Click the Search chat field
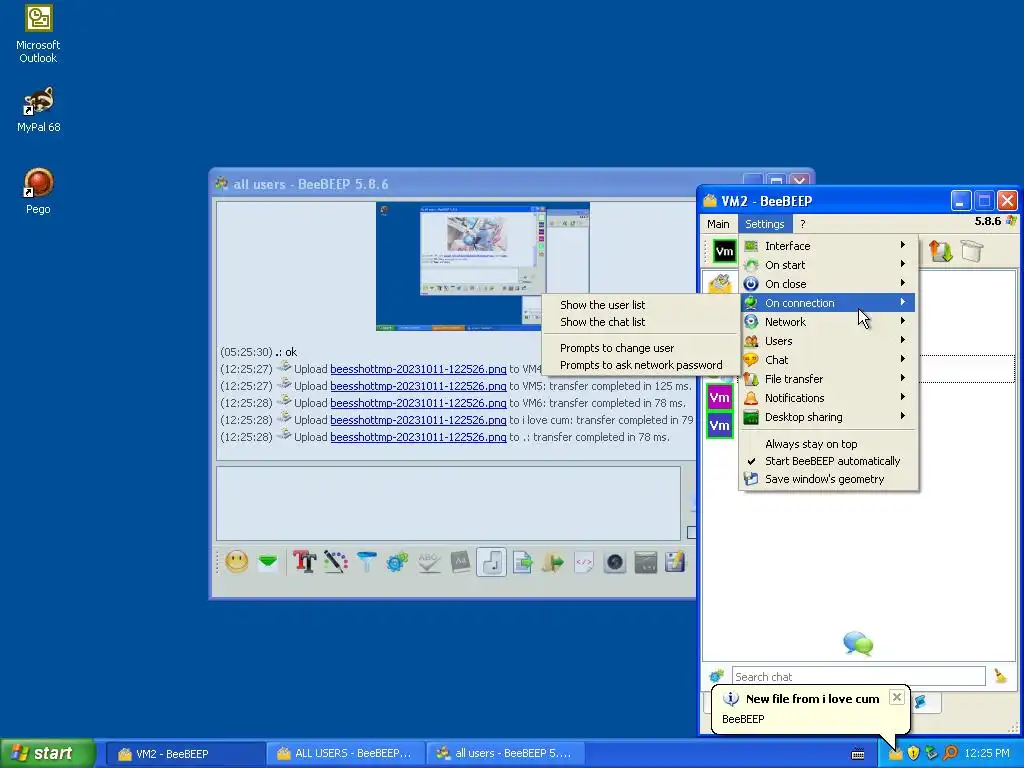 (858, 677)
